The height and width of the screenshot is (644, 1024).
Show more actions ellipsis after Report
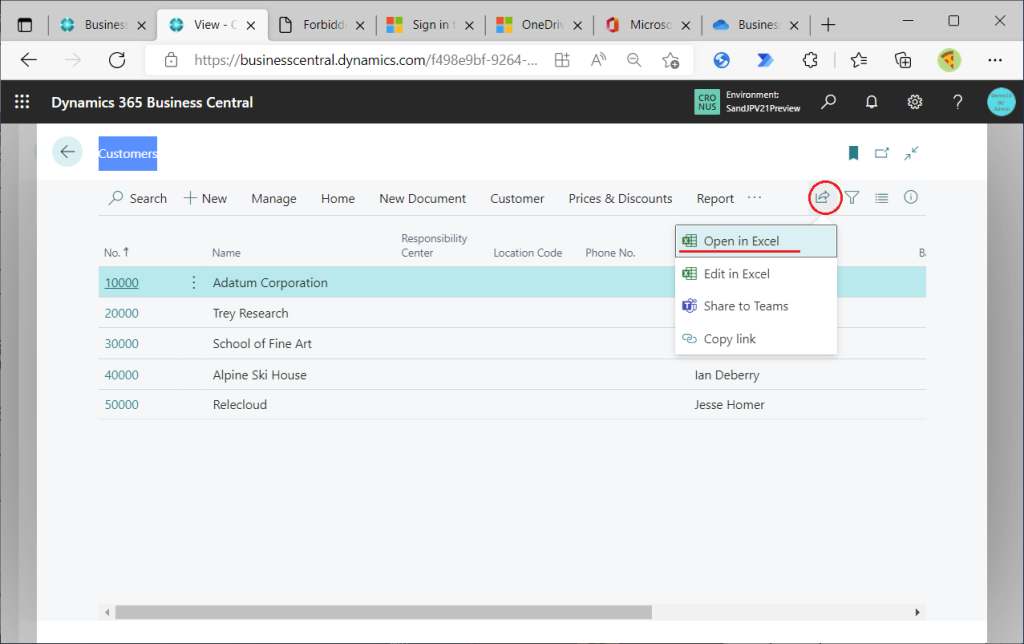click(x=754, y=197)
